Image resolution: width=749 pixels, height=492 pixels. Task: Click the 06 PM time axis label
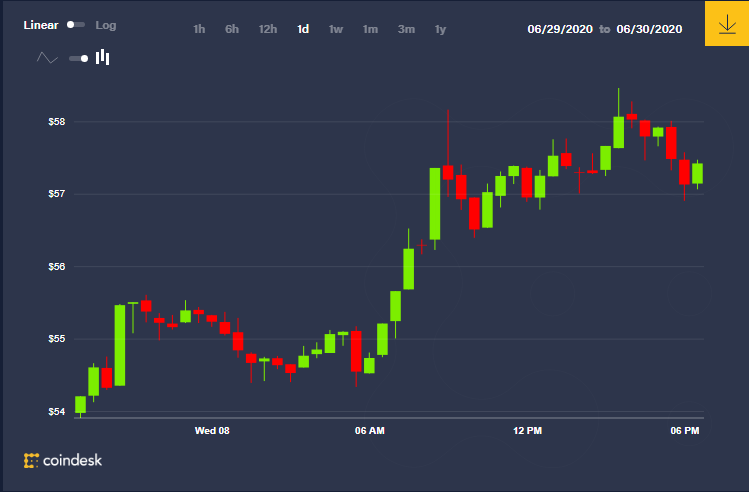(685, 431)
